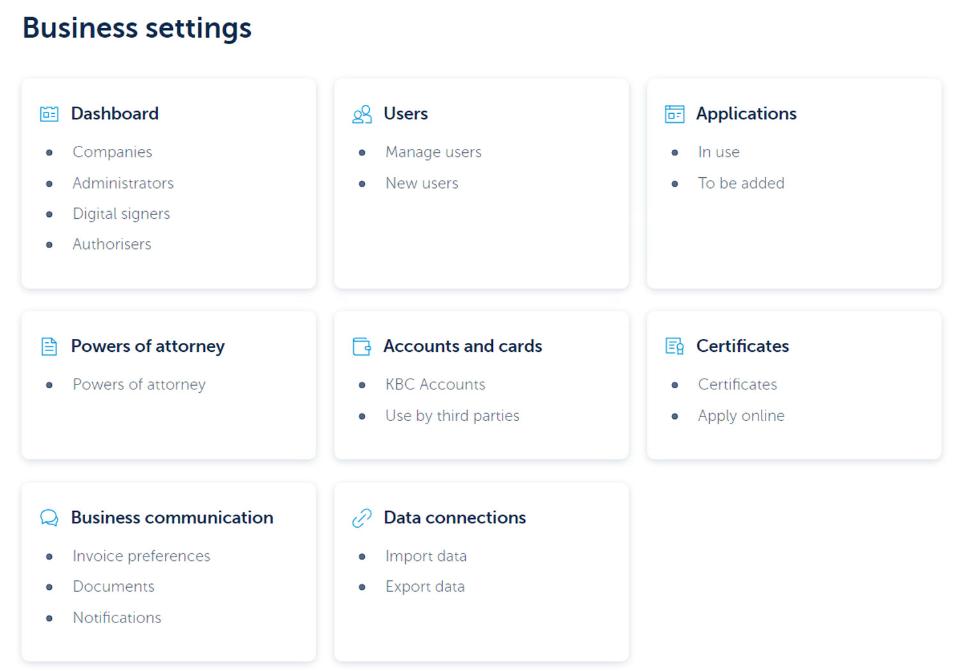Click the Dashboard card icon
The width and height of the screenshot is (960, 671).
(48, 113)
